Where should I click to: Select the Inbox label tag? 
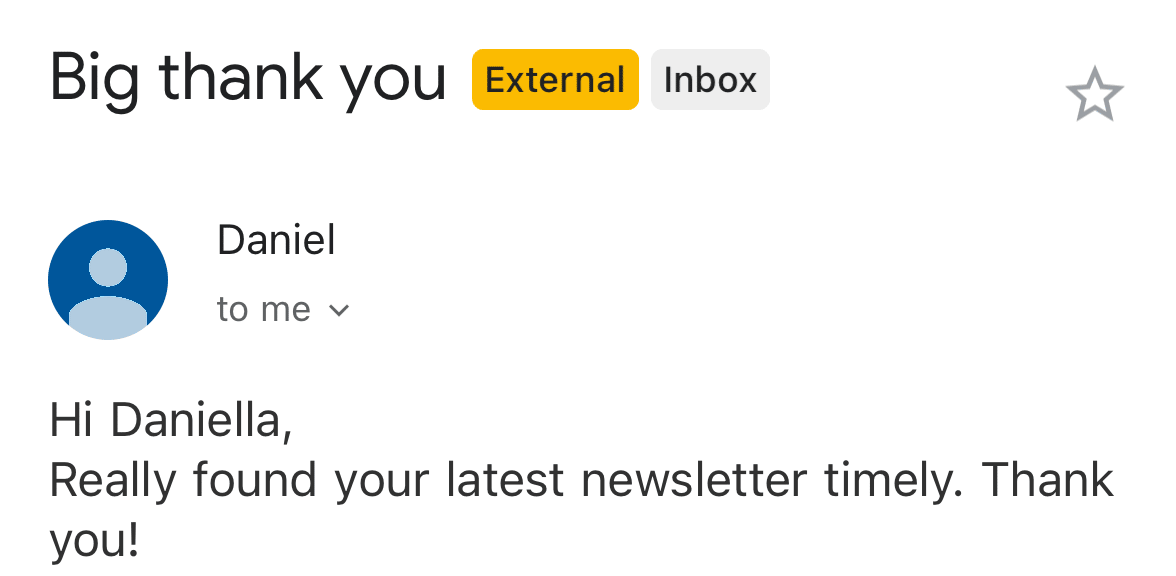point(710,80)
